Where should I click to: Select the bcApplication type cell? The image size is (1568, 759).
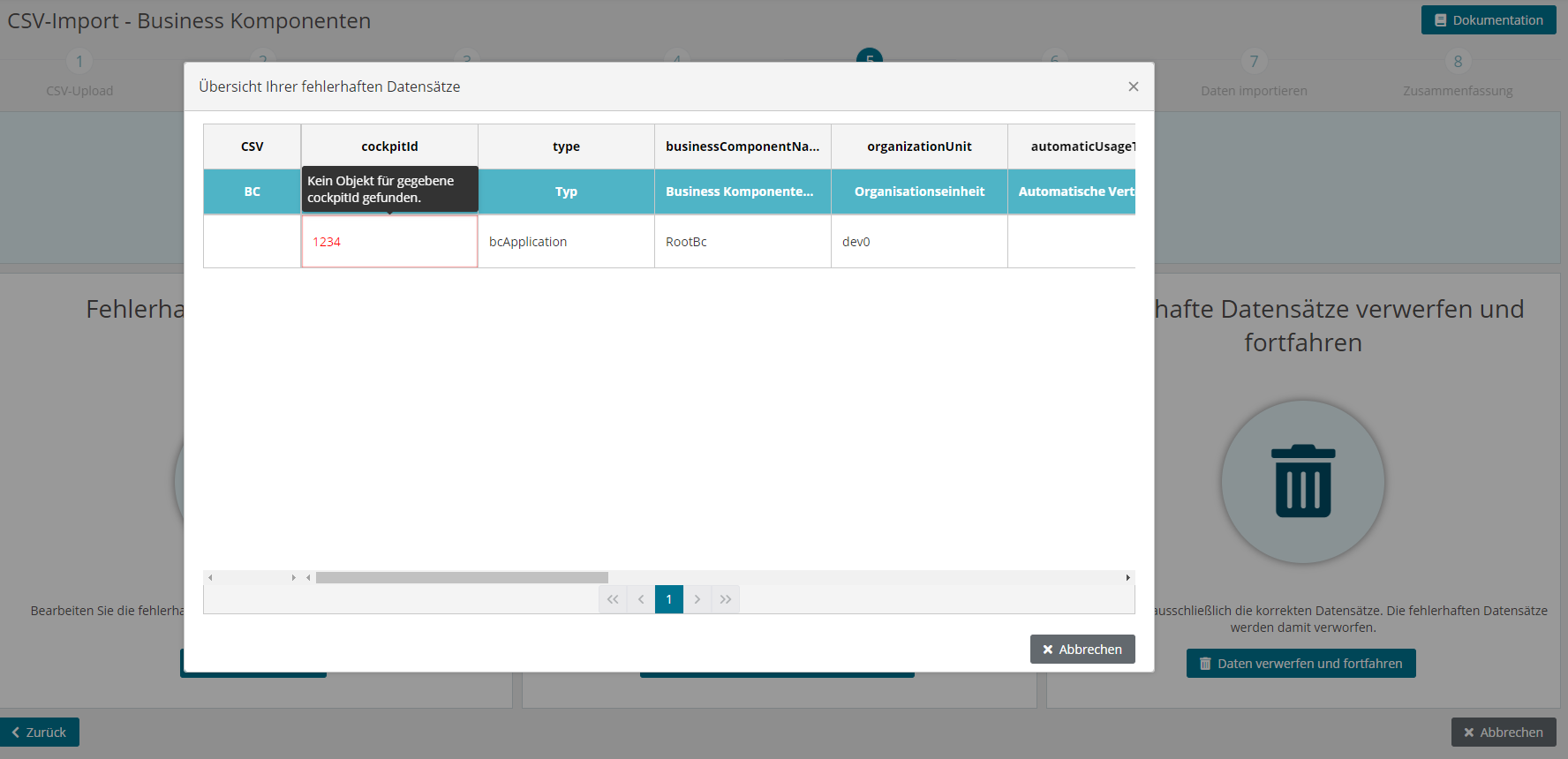[566, 241]
